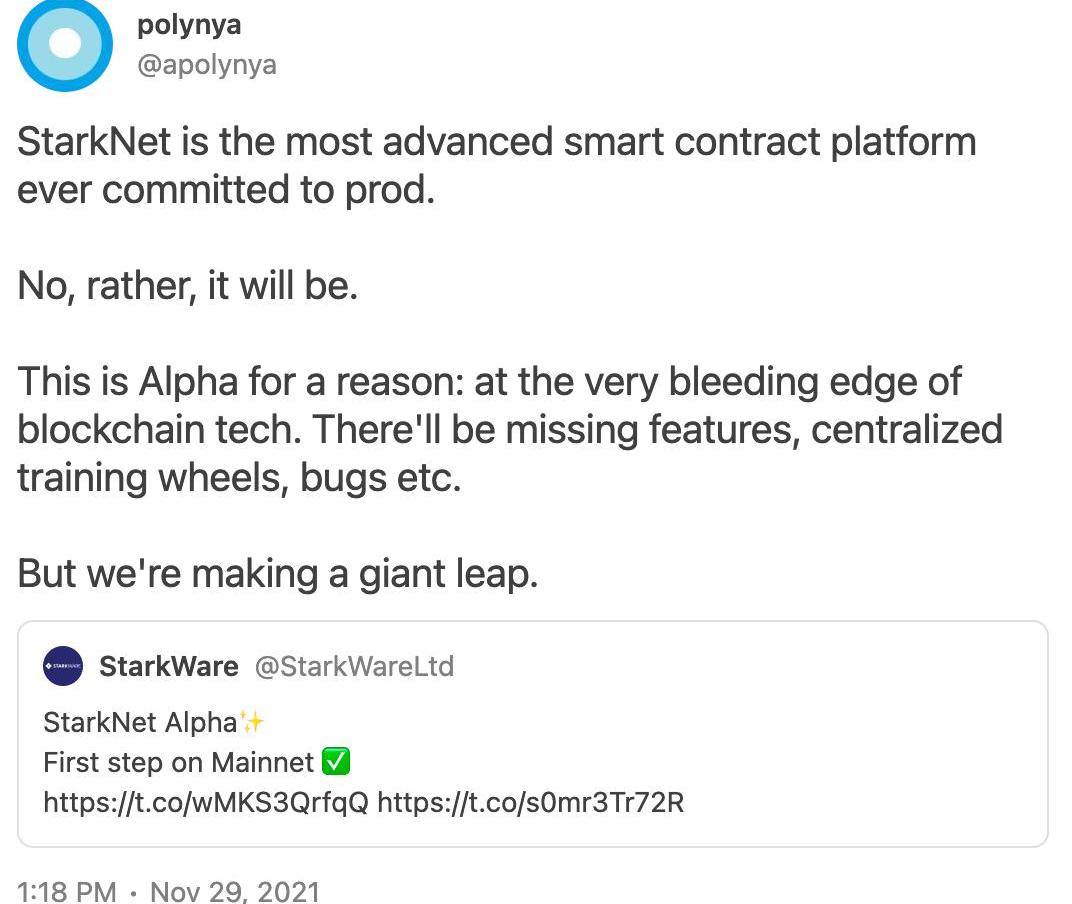
Task: Click the 1:18 PM timestamp
Action: coord(66,891)
